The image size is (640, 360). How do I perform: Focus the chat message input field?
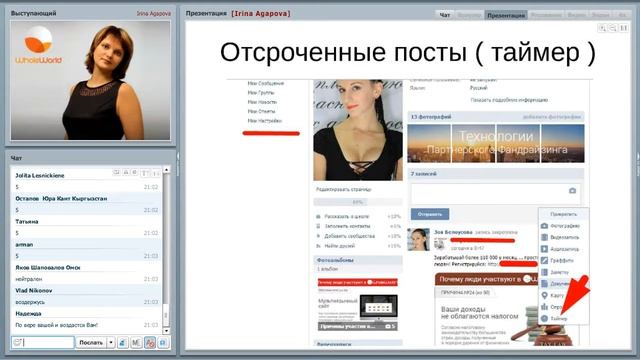pyautogui.click(x=43, y=342)
